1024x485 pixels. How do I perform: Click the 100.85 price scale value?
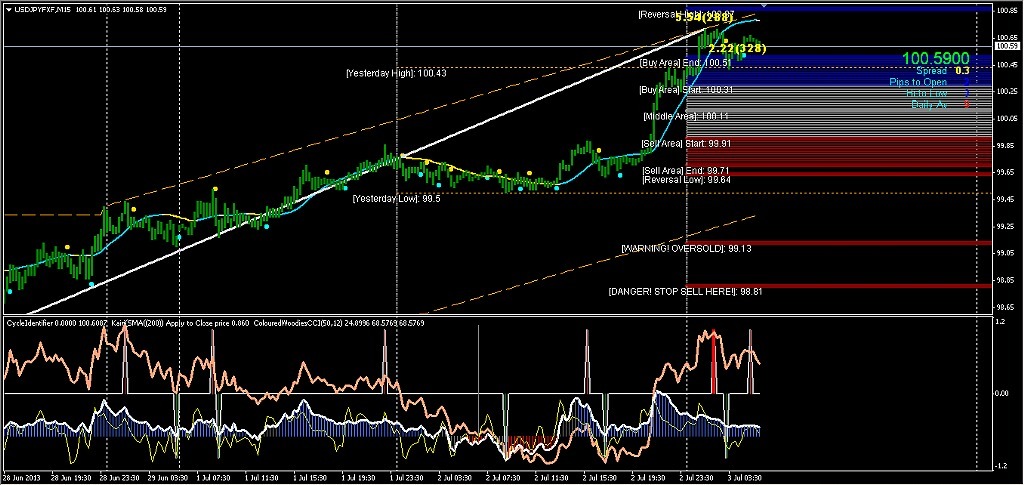click(x=1005, y=10)
